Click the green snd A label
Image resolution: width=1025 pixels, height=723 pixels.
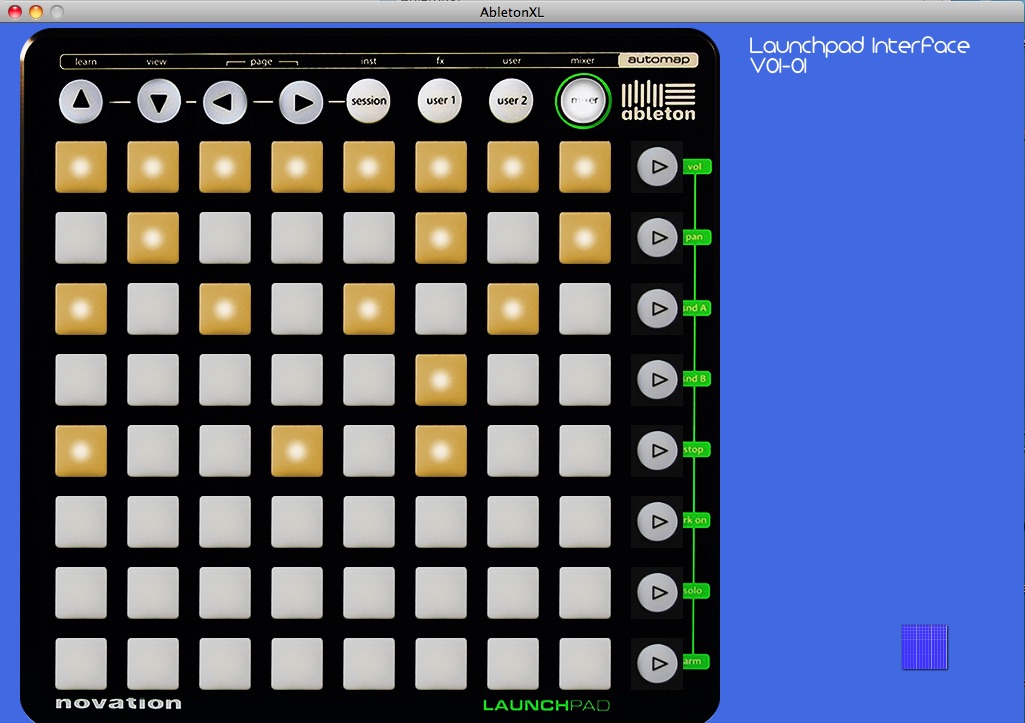(697, 308)
